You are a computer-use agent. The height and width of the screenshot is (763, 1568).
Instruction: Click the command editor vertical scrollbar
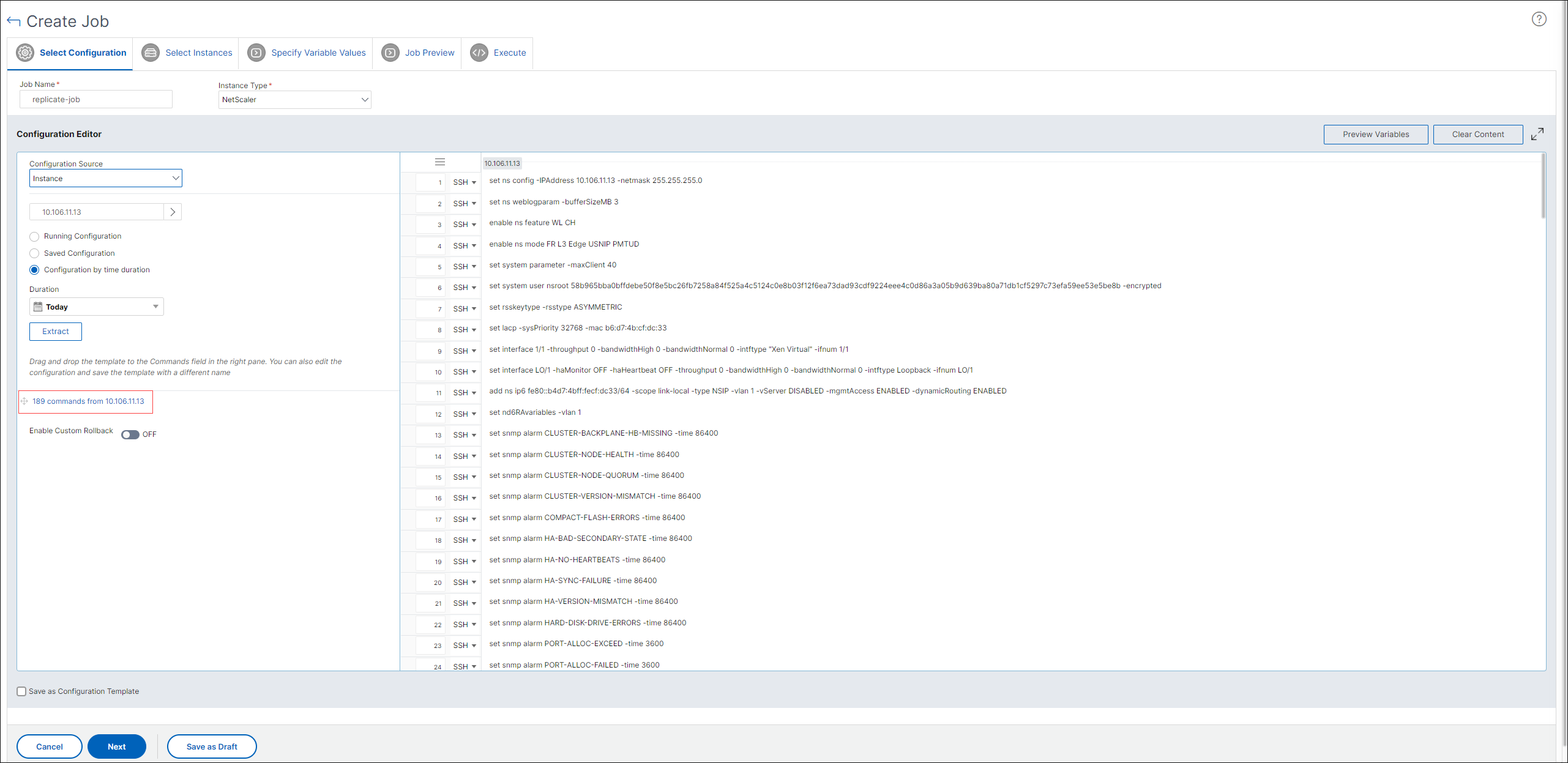1543,187
